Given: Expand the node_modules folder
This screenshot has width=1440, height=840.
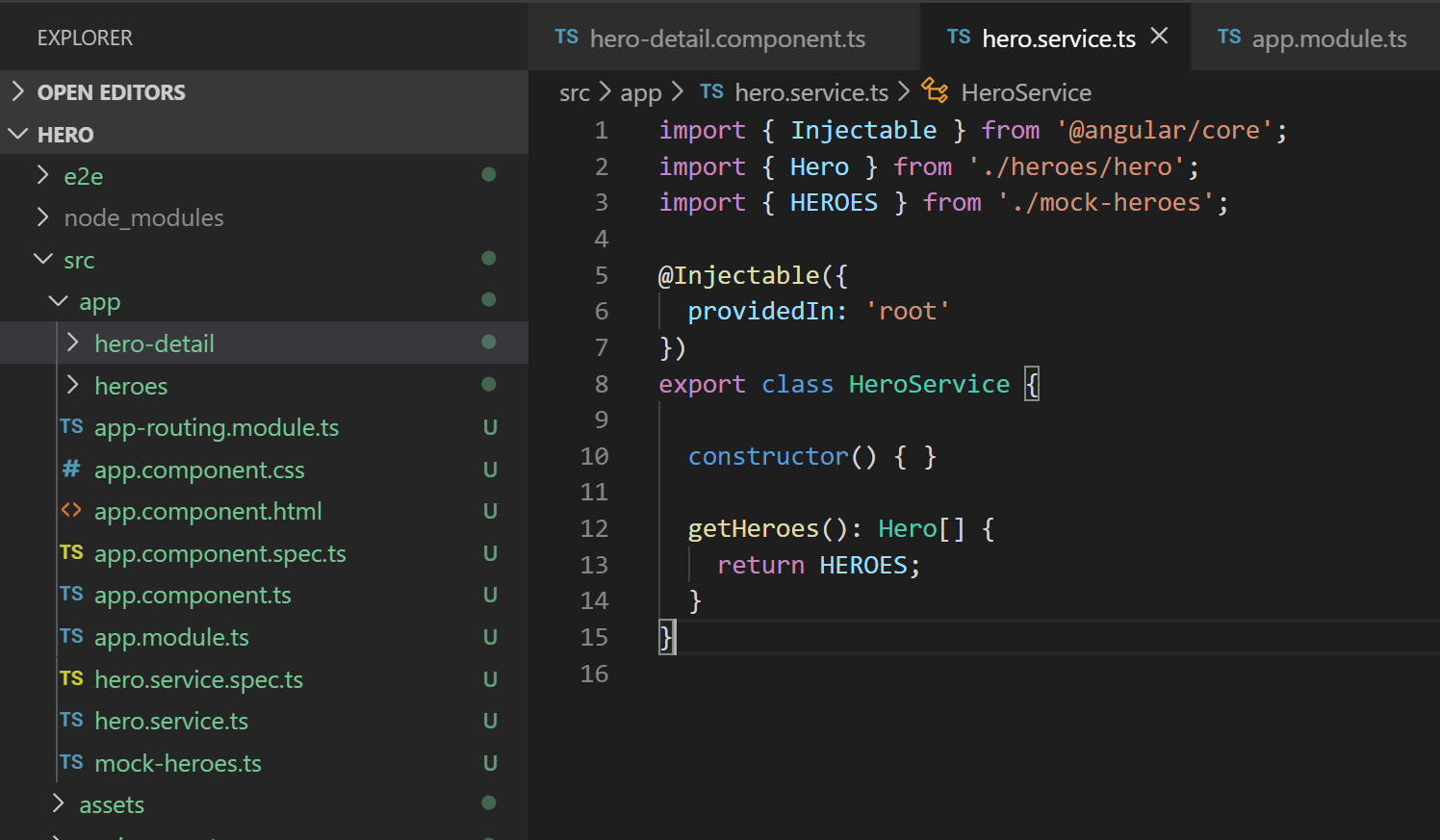Looking at the screenshot, I should [x=42, y=217].
